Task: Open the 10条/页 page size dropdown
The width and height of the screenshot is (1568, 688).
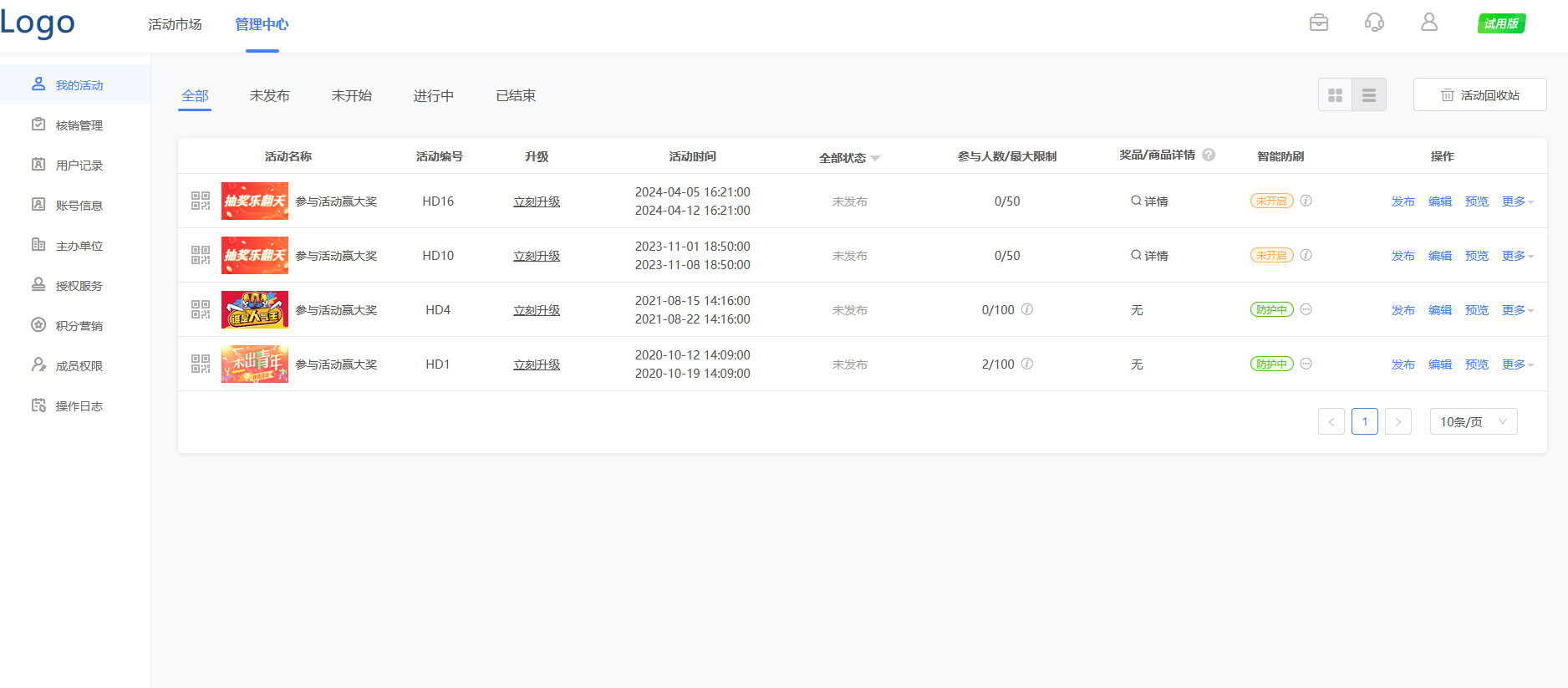Action: [1473, 422]
